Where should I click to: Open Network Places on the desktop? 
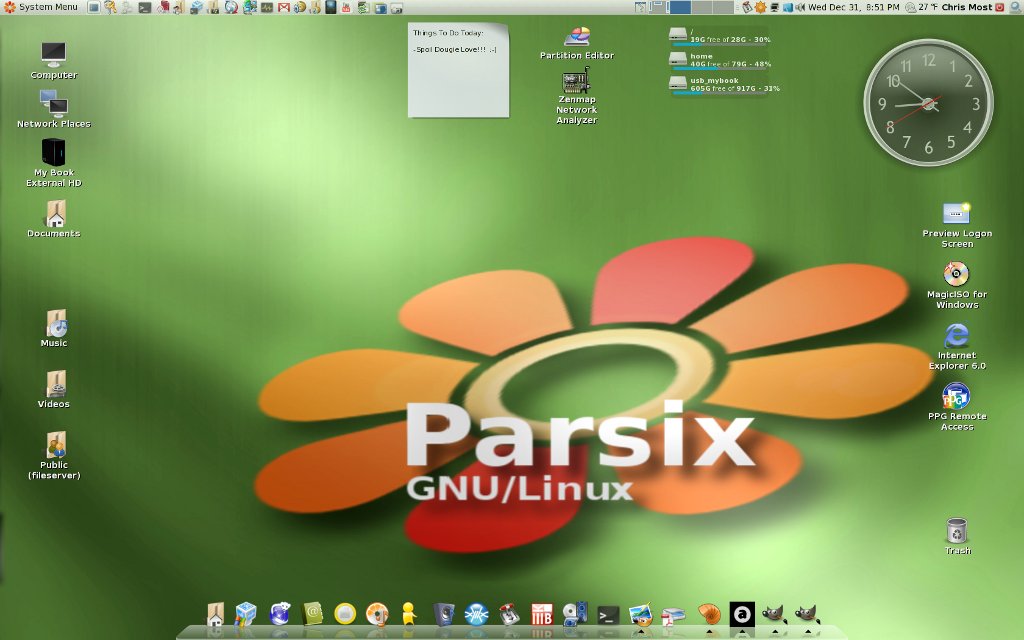point(54,108)
